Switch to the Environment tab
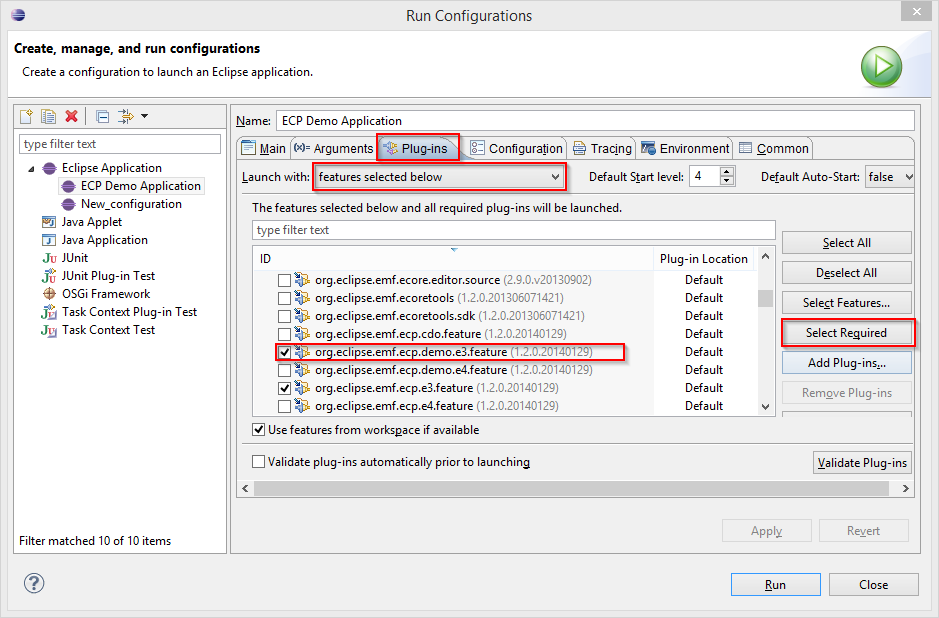The width and height of the screenshot is (939, 618). [685, 149]
